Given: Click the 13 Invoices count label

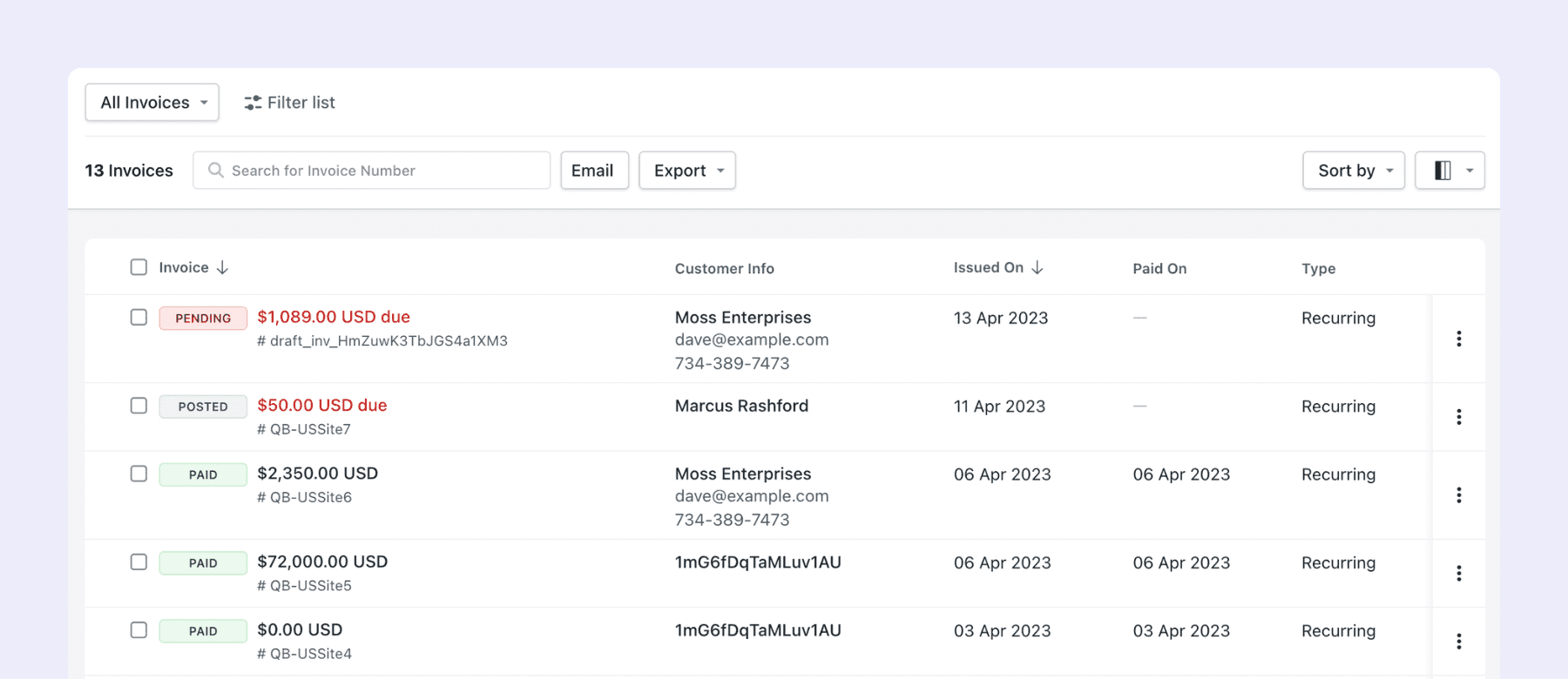Looking at the screenshot, I should pos(129,171).
